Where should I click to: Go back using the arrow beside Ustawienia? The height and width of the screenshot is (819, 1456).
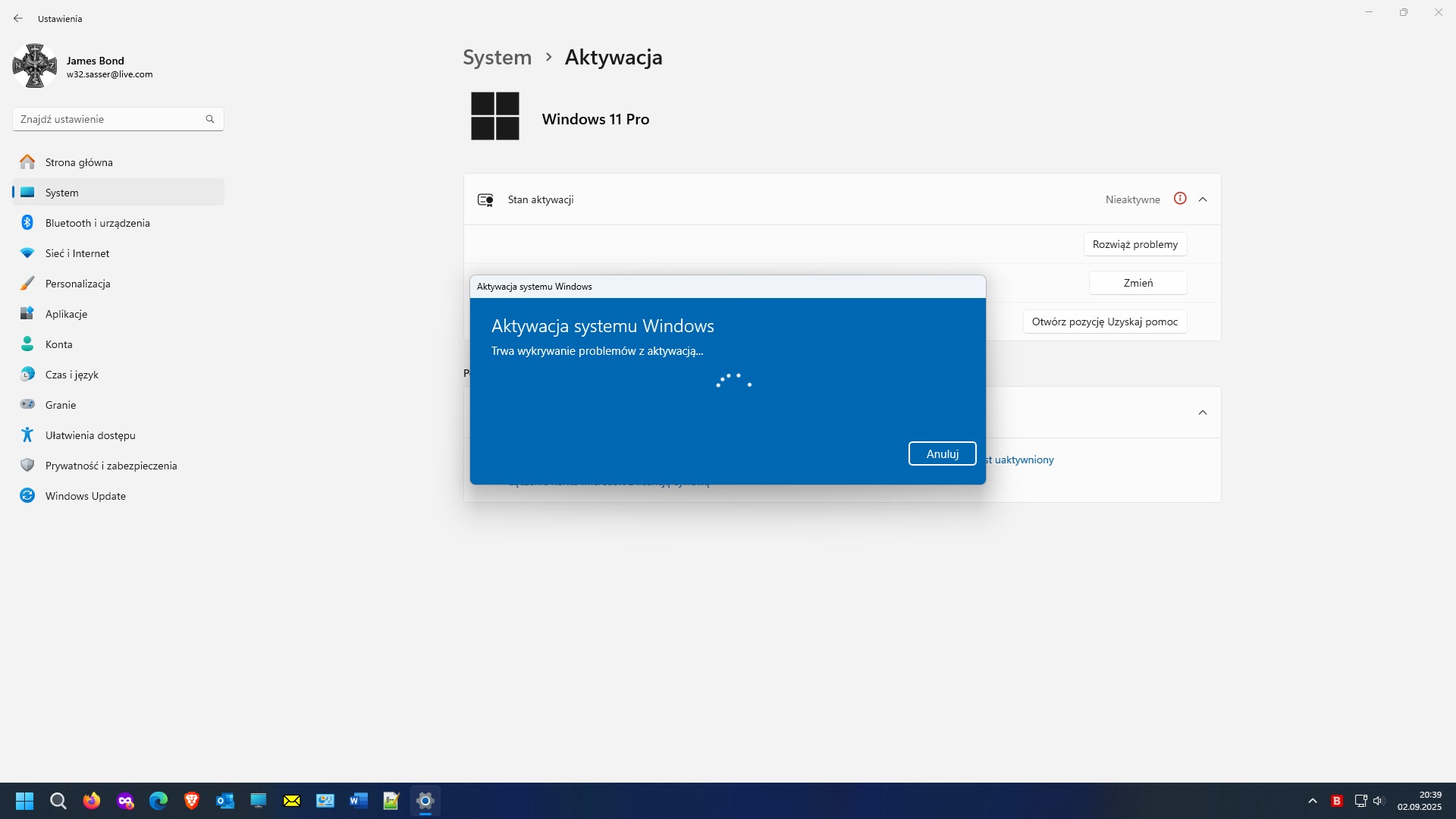(x=18, y=18)
